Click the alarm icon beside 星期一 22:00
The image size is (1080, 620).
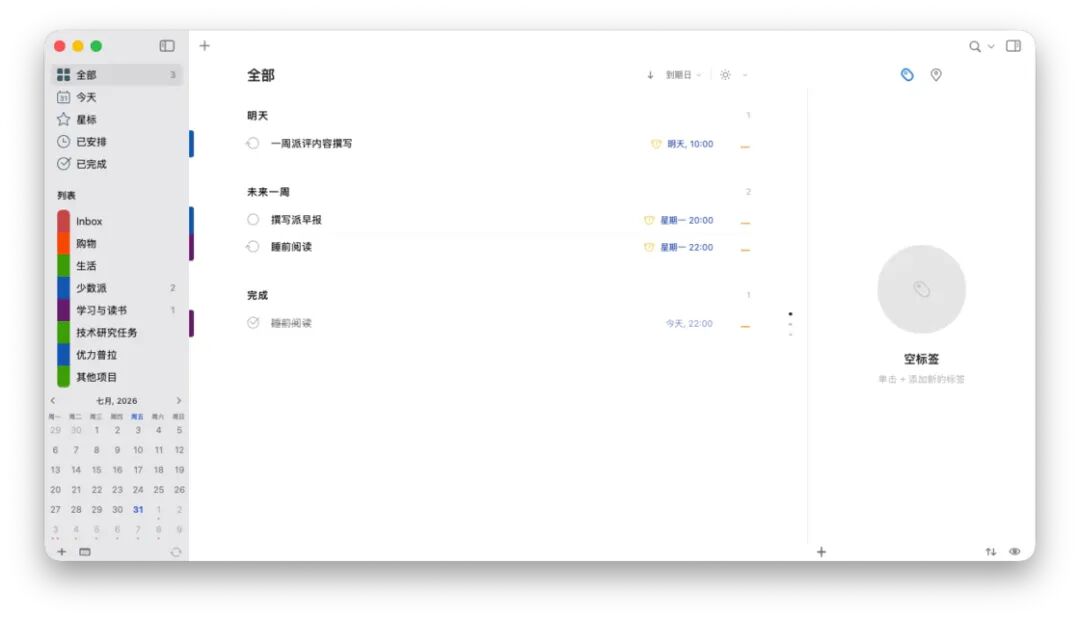(649, 247)
